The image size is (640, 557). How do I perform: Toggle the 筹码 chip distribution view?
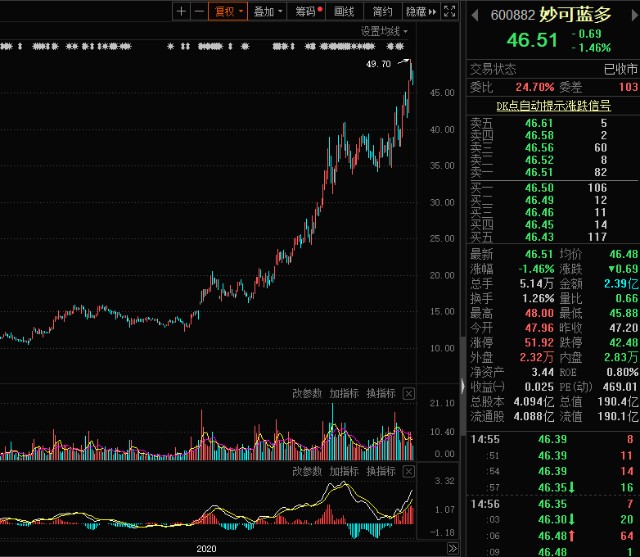point(305,12)
